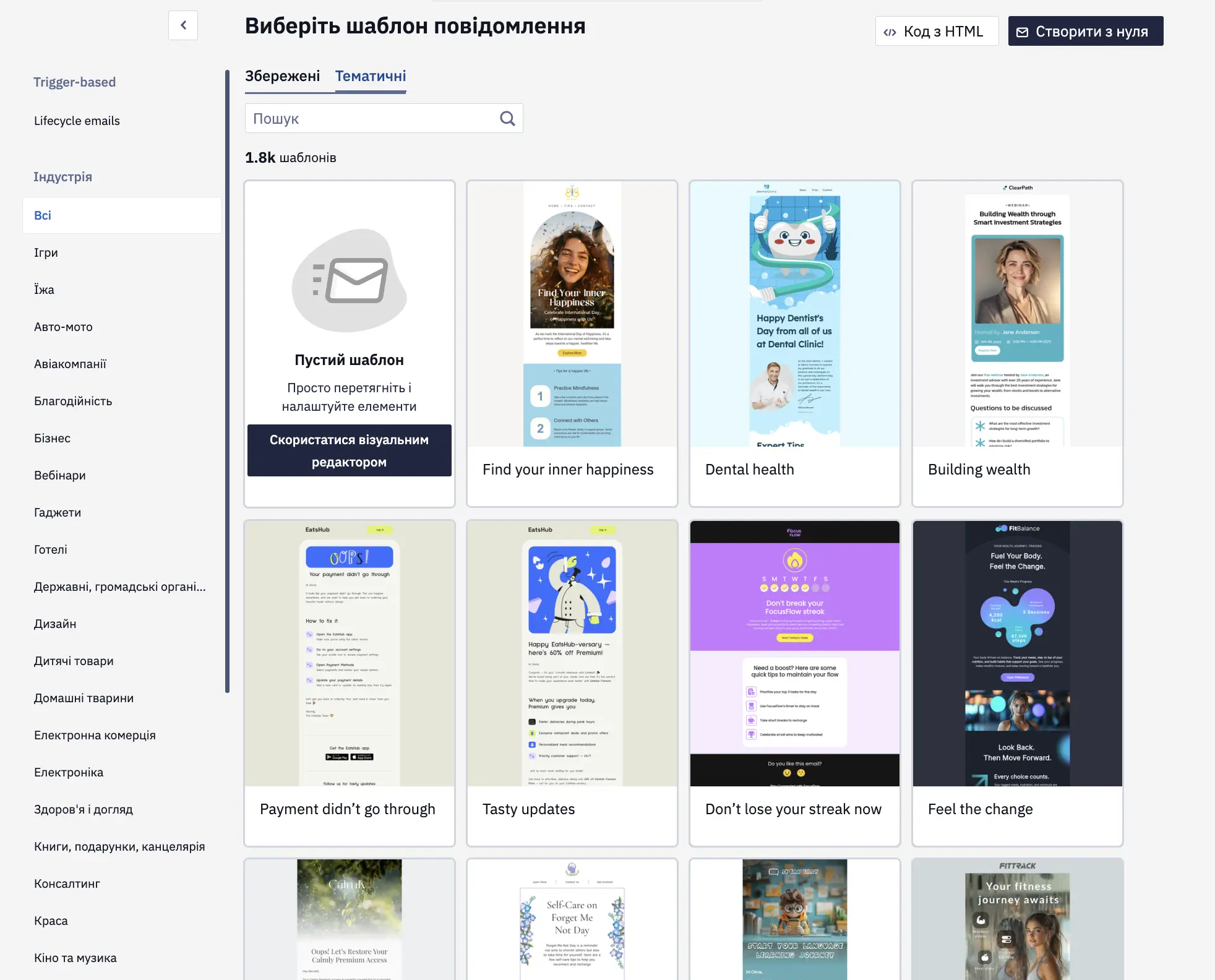
Task: Click the code brackets icon in Код з HTML
Action: (x=890, y=32)
